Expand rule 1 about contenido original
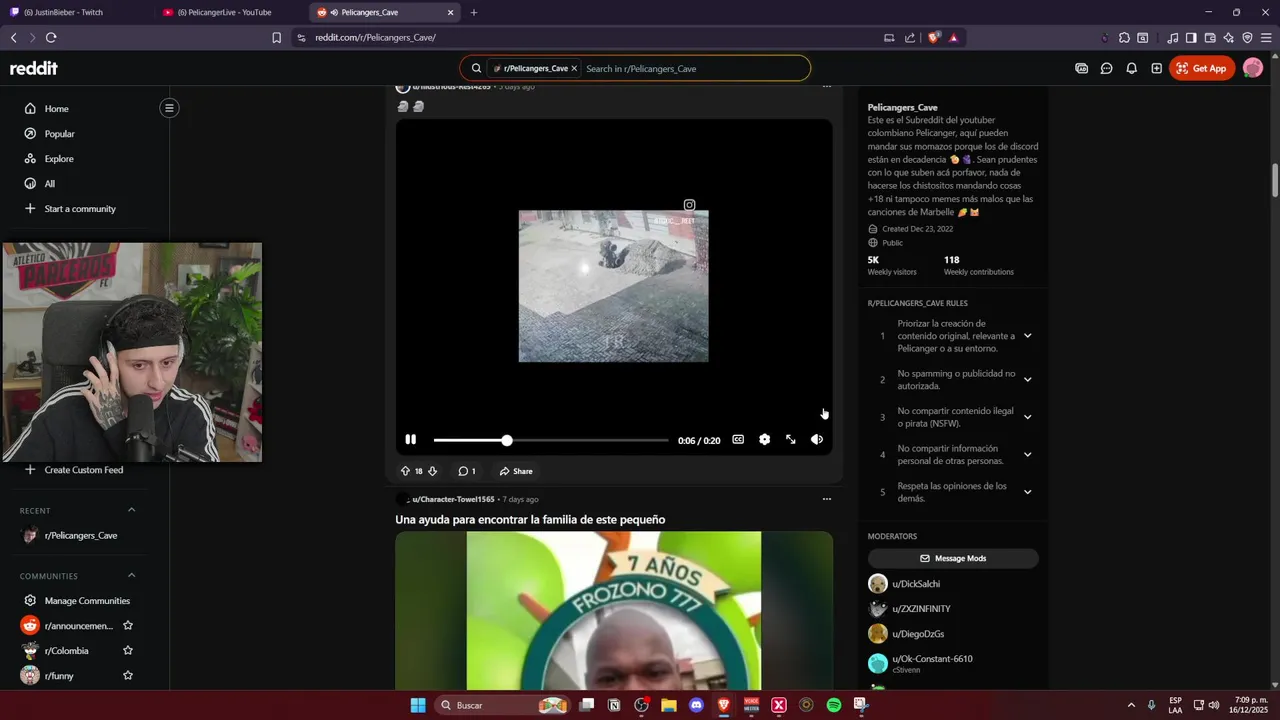The image size is (1280, 720). point(1027,336)
